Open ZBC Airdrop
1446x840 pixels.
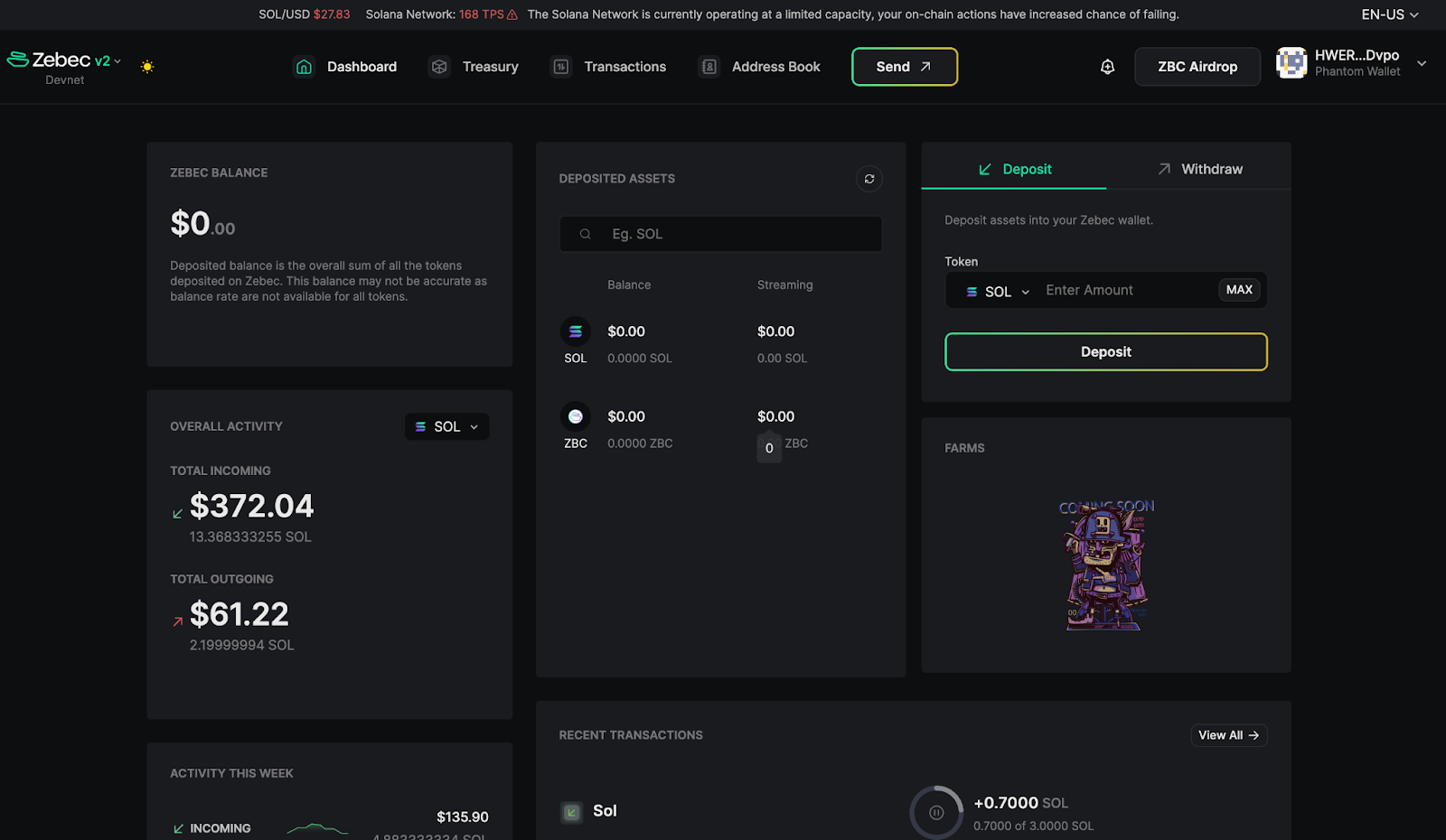[1197, 67]
